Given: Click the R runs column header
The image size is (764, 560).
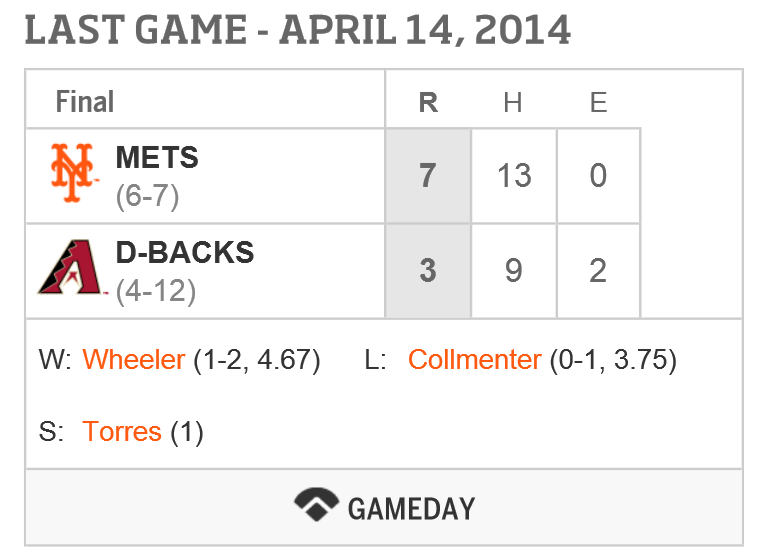Looking at the screenshot, I should coord(428,102).
